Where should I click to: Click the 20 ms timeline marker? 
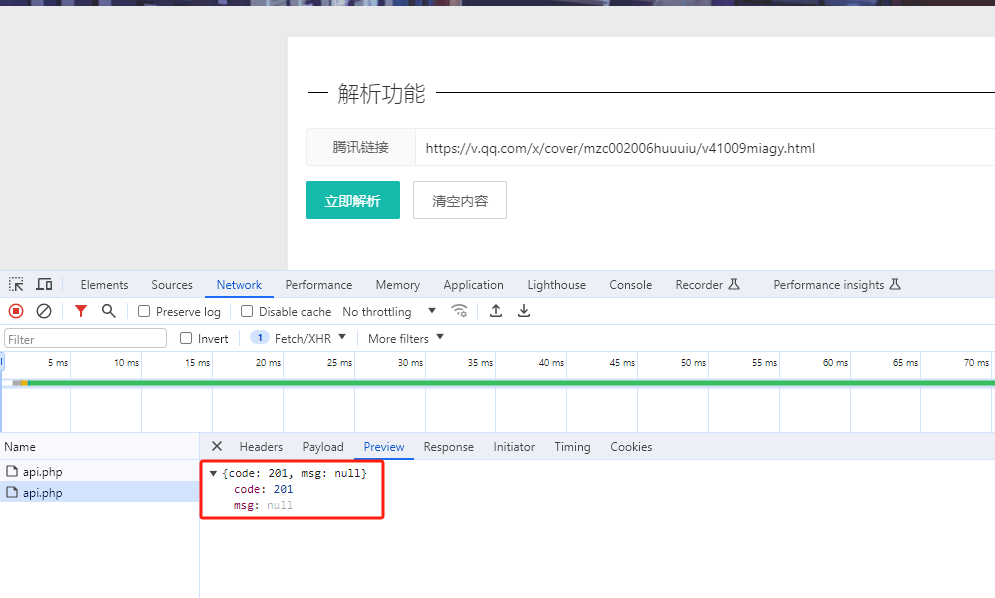pos(268,362)
